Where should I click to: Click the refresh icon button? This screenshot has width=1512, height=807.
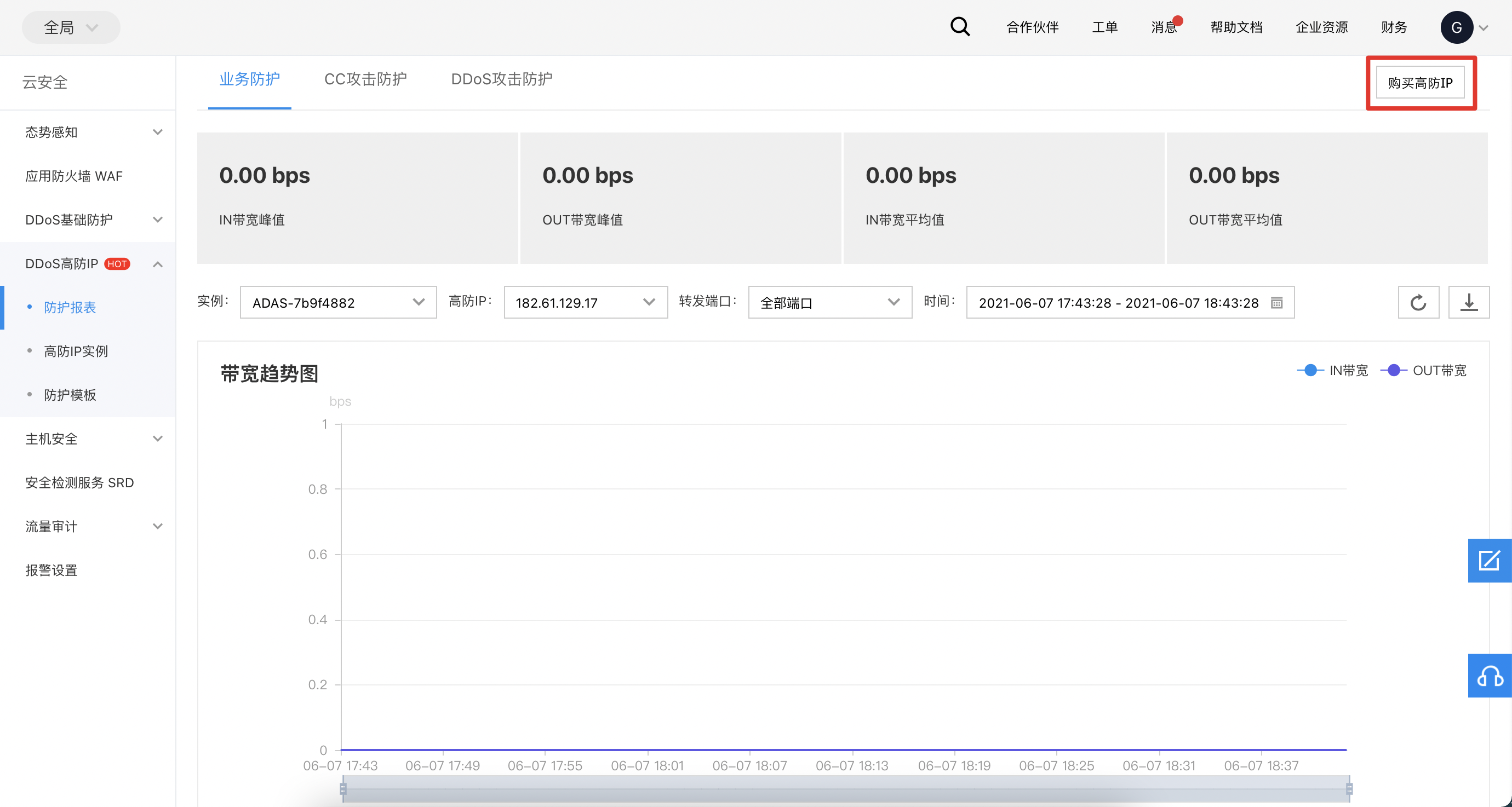coord(1418,303)
